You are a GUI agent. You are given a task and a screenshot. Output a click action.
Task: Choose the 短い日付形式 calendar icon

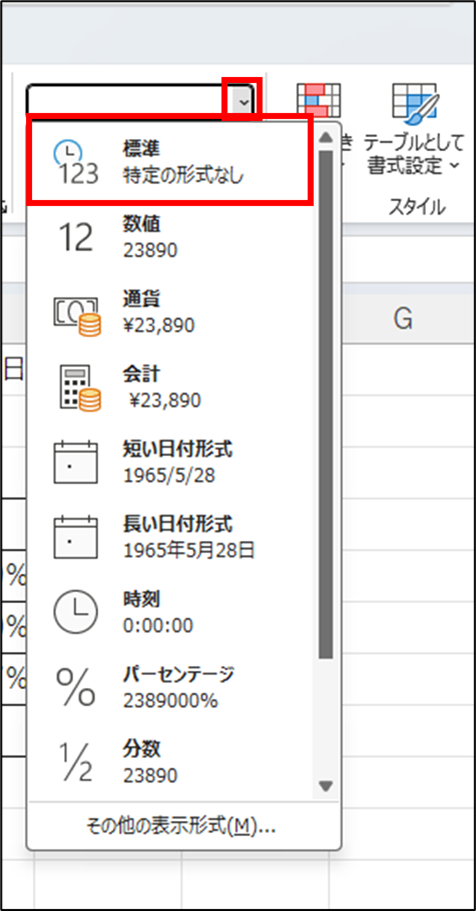[x=76, y=462]
